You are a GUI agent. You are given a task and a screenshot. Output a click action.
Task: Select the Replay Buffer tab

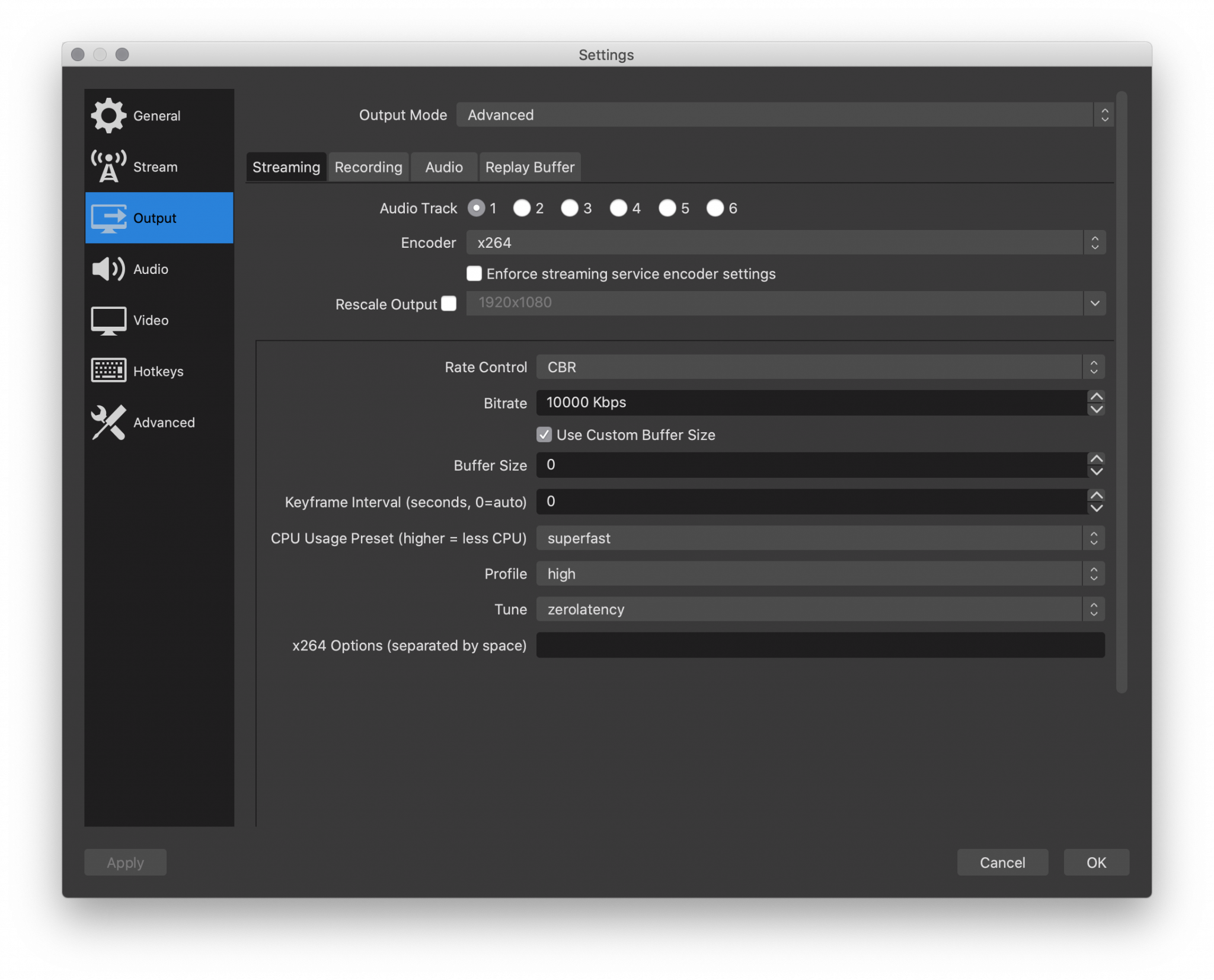529,166
